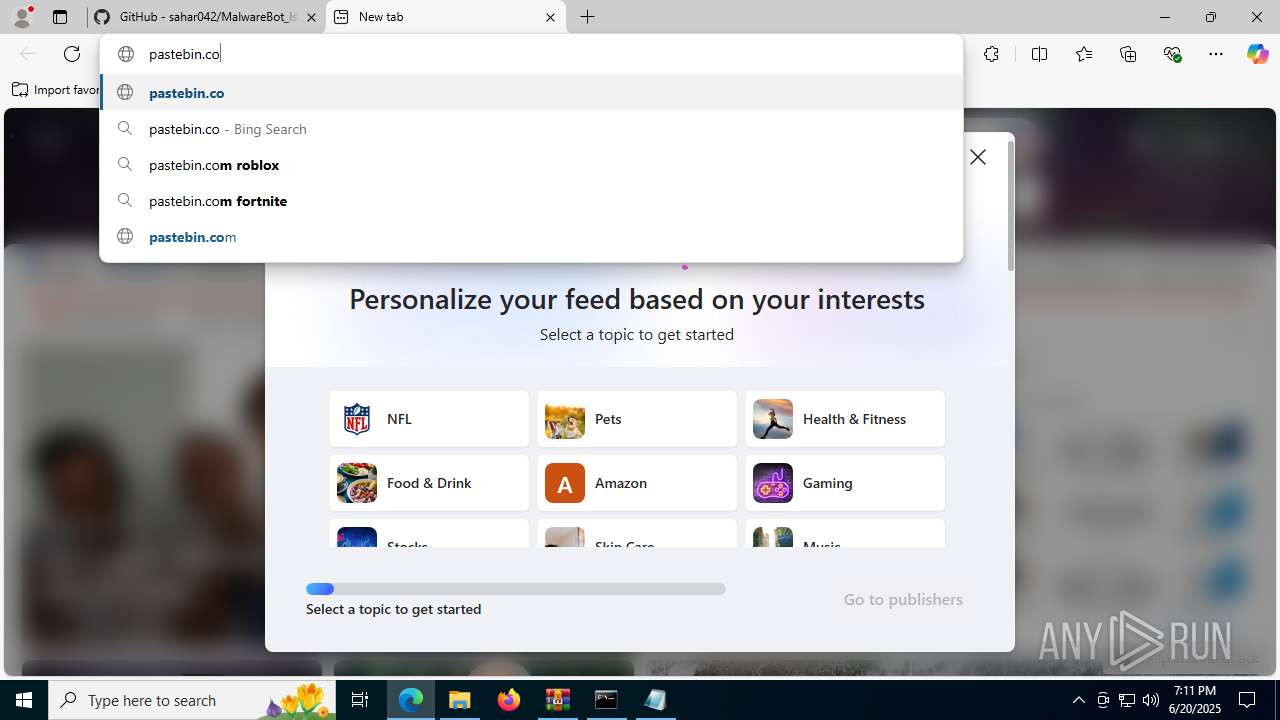Open the Action Center notifications icon

1248,700
